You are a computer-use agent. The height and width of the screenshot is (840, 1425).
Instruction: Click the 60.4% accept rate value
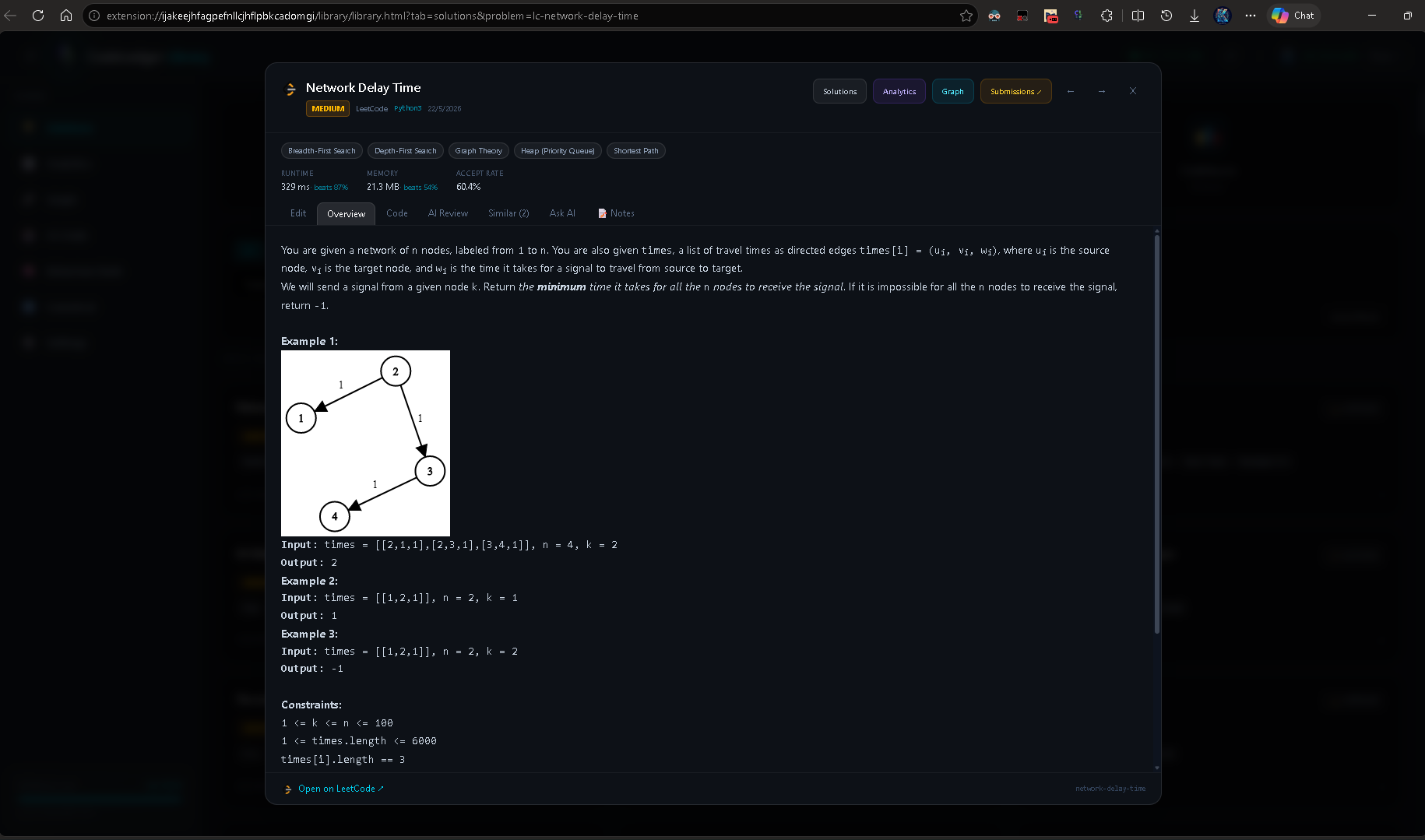coord(468,187)
